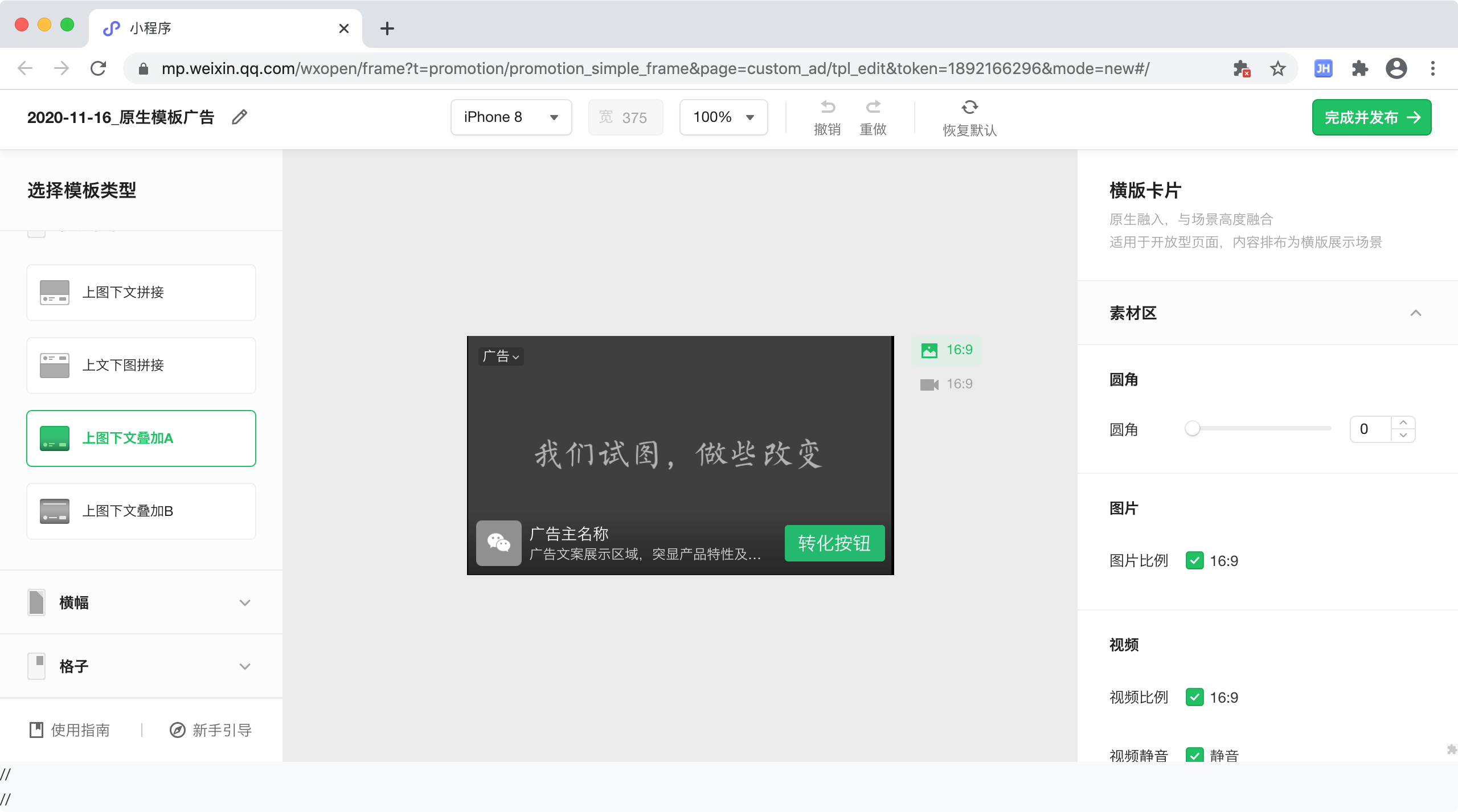Click the pencil icon to rename template

[240, 117]
